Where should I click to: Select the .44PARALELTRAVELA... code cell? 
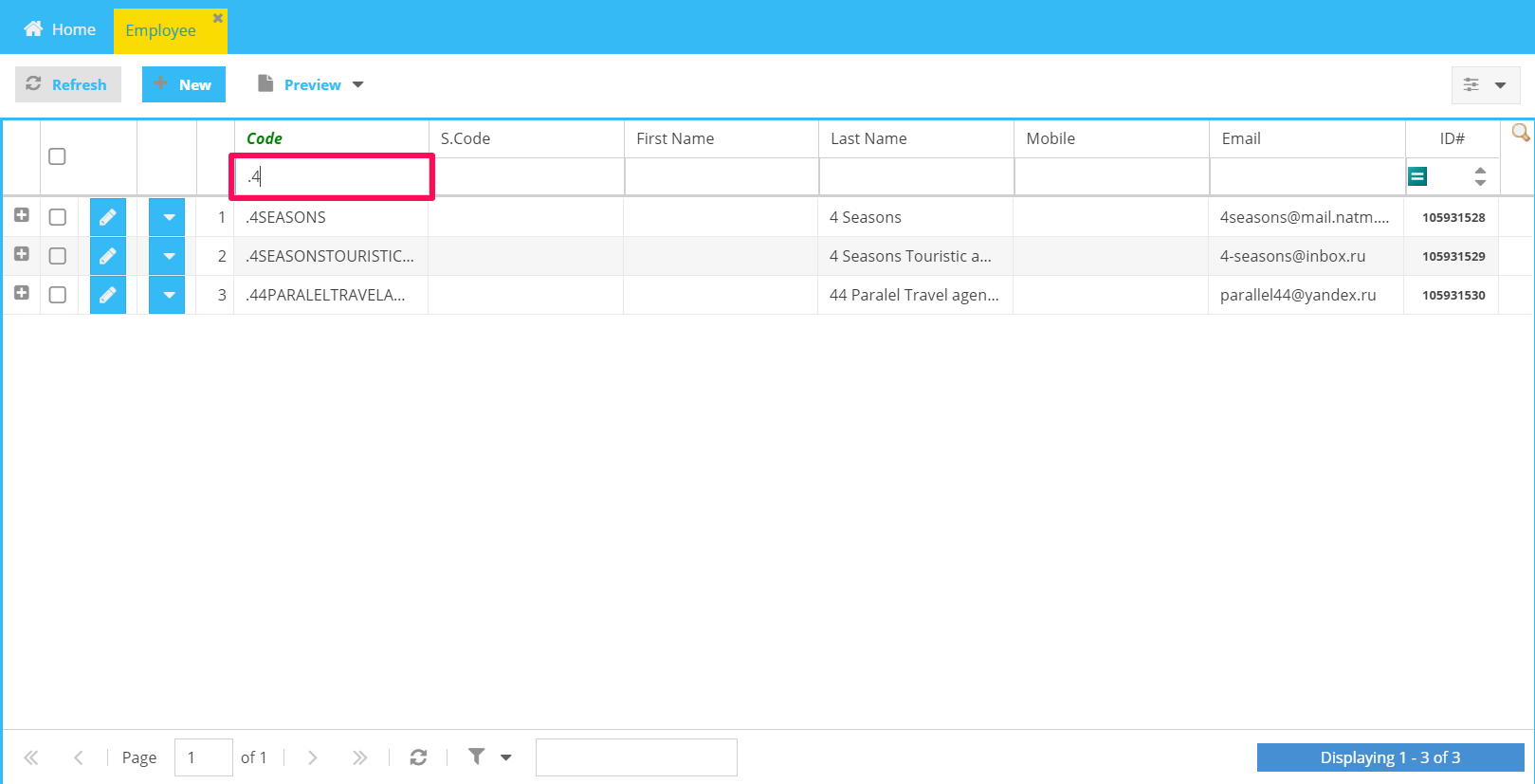pyautogui.click(x=331, y=295)
